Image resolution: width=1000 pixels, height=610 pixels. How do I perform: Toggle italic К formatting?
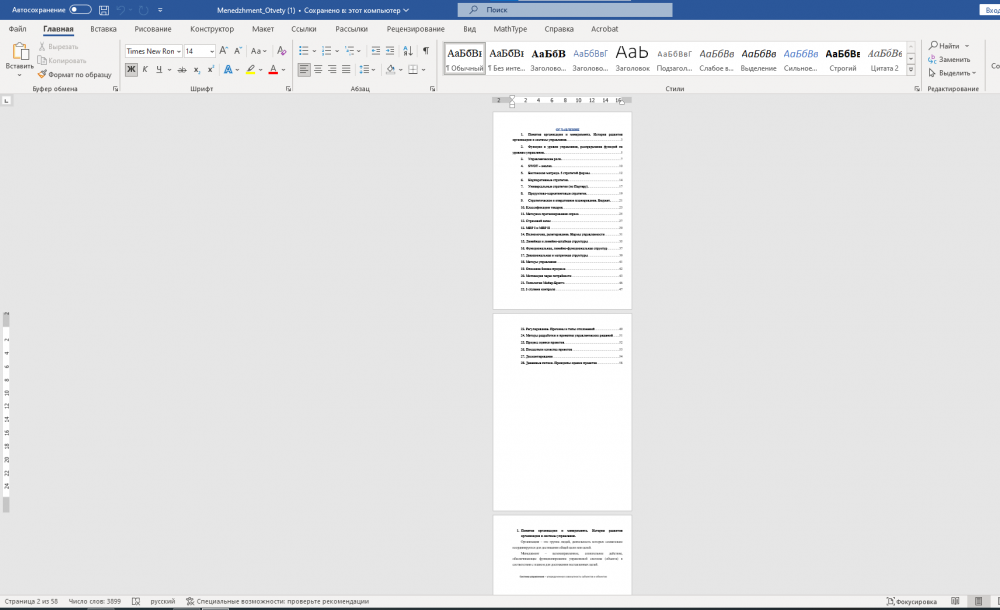[145, 70]
